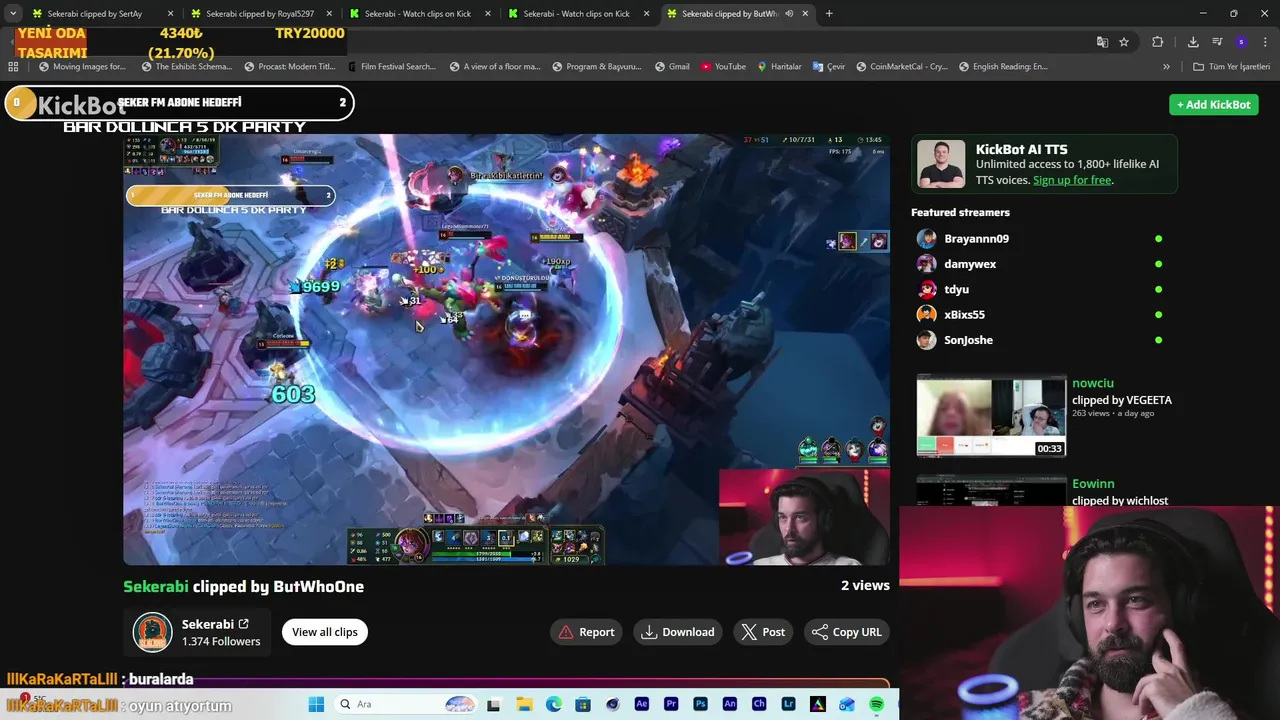This screenshot has width=1280, height=720.
Task: Launch Microsoft Edge from taskbar
Action: 554,704
